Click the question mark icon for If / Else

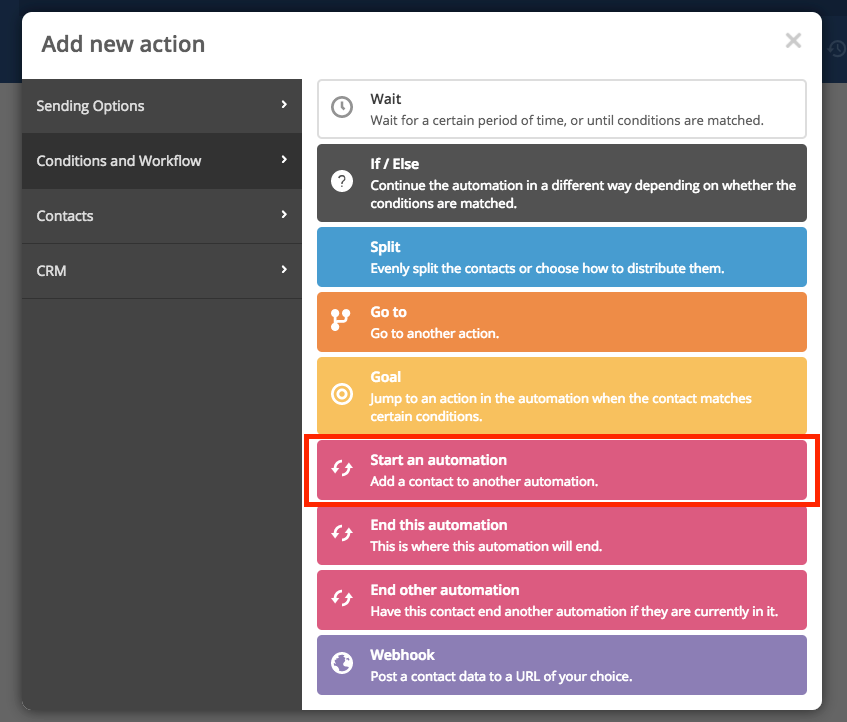[342, 182]
